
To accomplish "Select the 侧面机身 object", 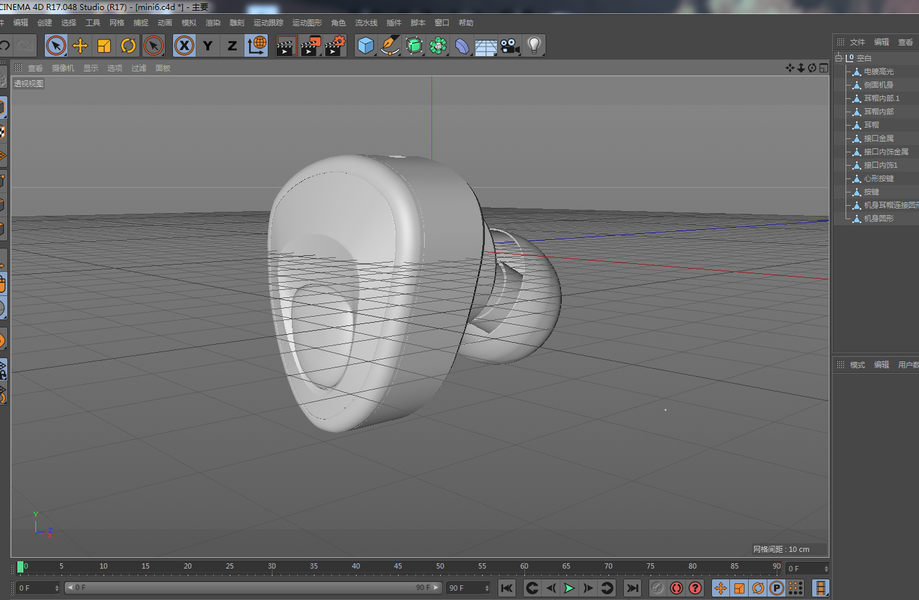I will (x=879, y=85).
